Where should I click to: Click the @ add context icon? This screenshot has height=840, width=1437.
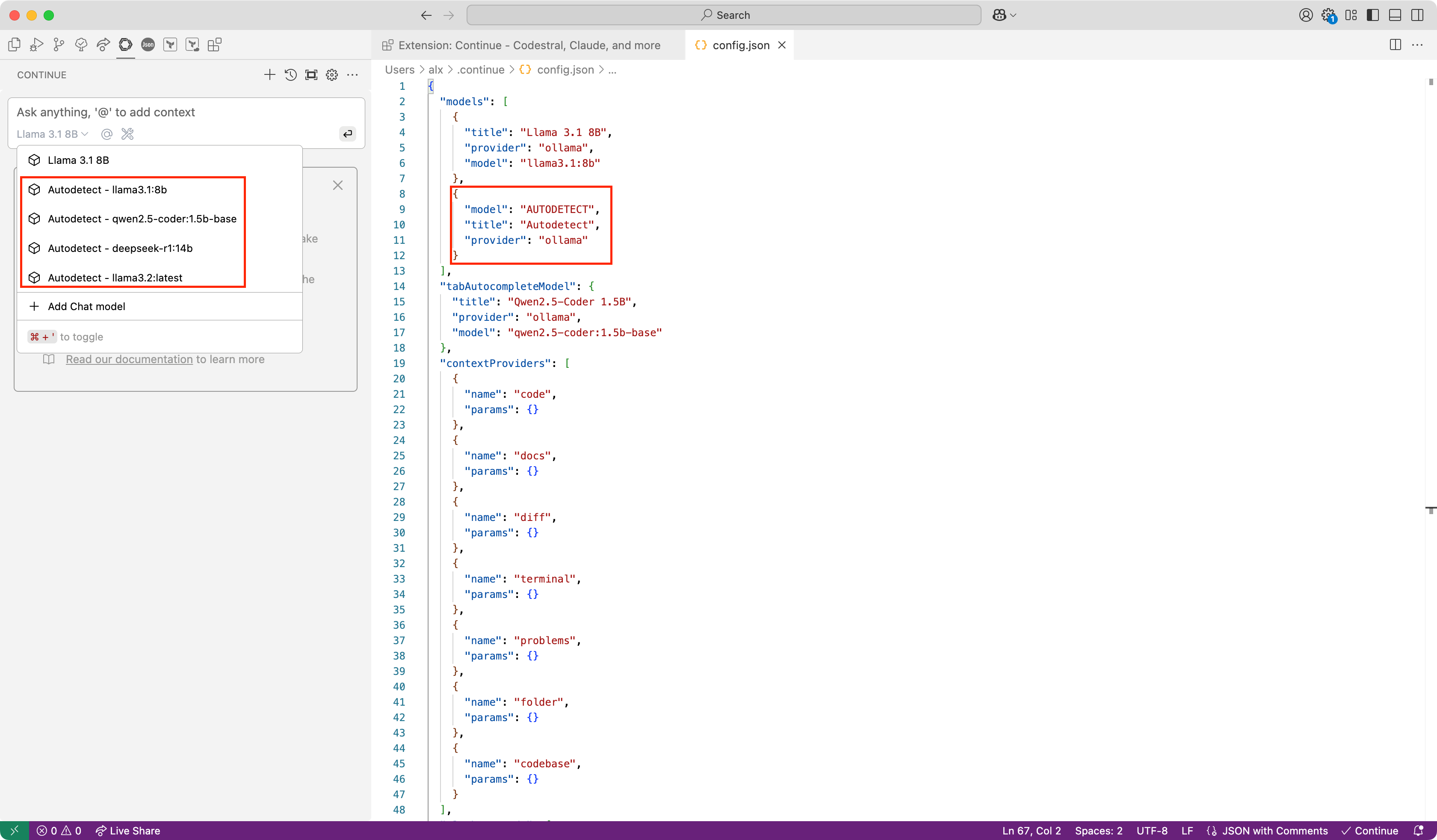tap(106, 134)
